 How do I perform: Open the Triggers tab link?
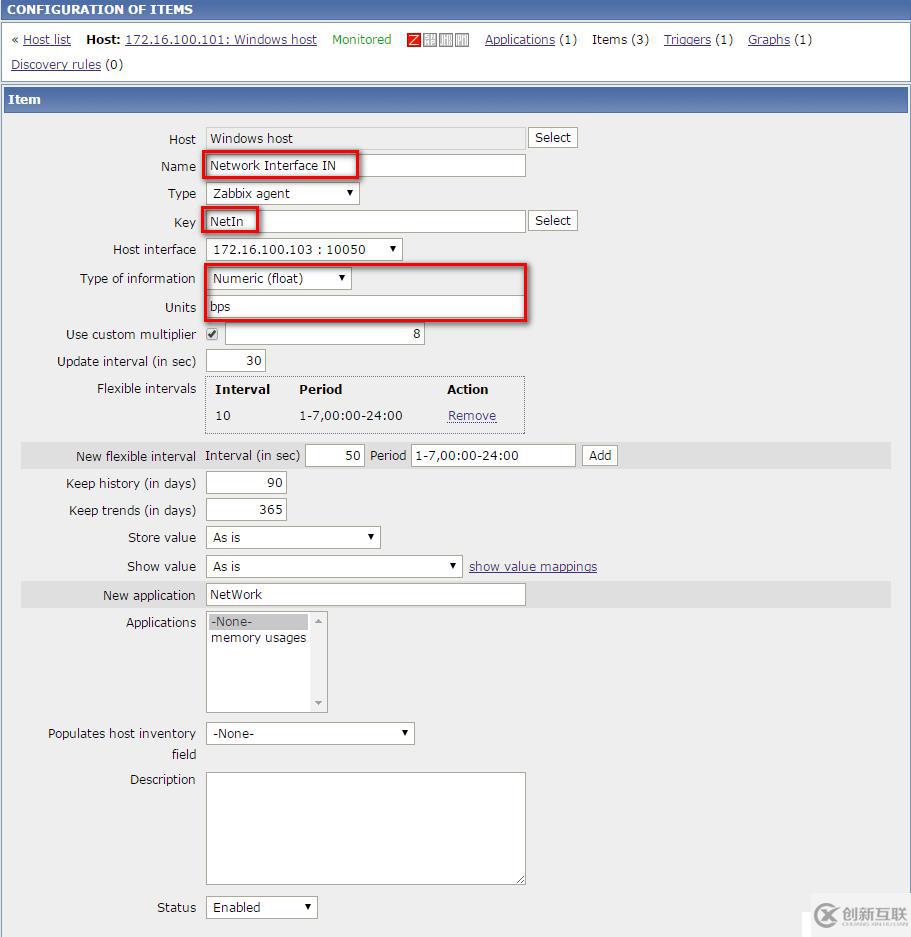click(x=687, y=39)
